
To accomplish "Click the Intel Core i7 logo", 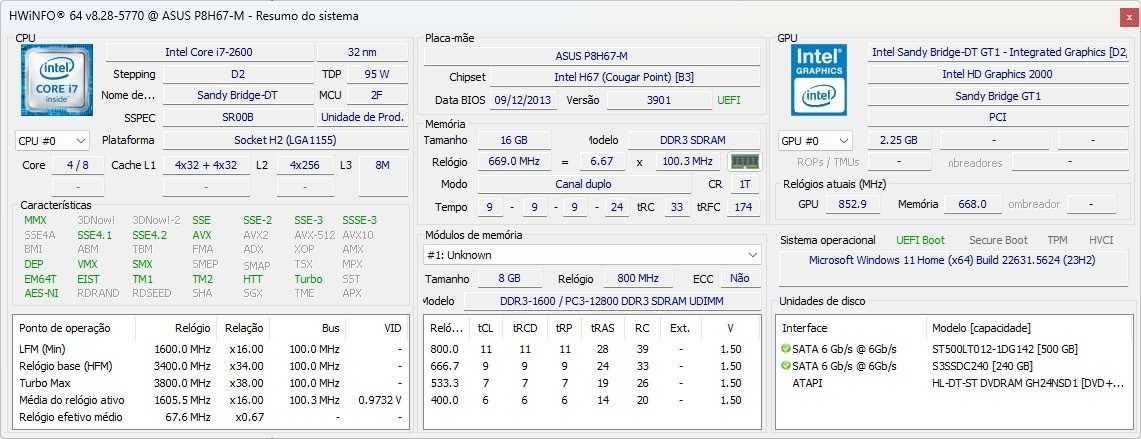I will [x=57, y=80].
